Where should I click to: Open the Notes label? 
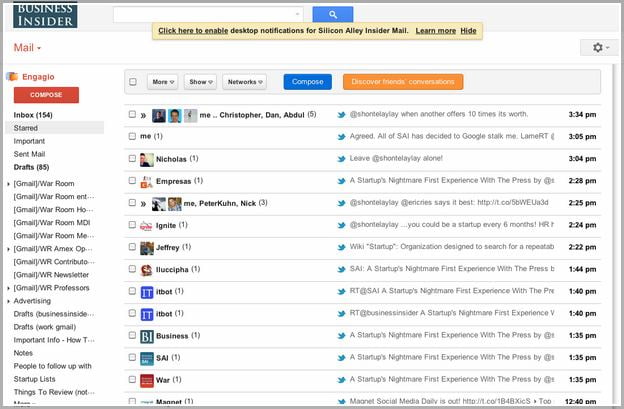tap(23, 353)
